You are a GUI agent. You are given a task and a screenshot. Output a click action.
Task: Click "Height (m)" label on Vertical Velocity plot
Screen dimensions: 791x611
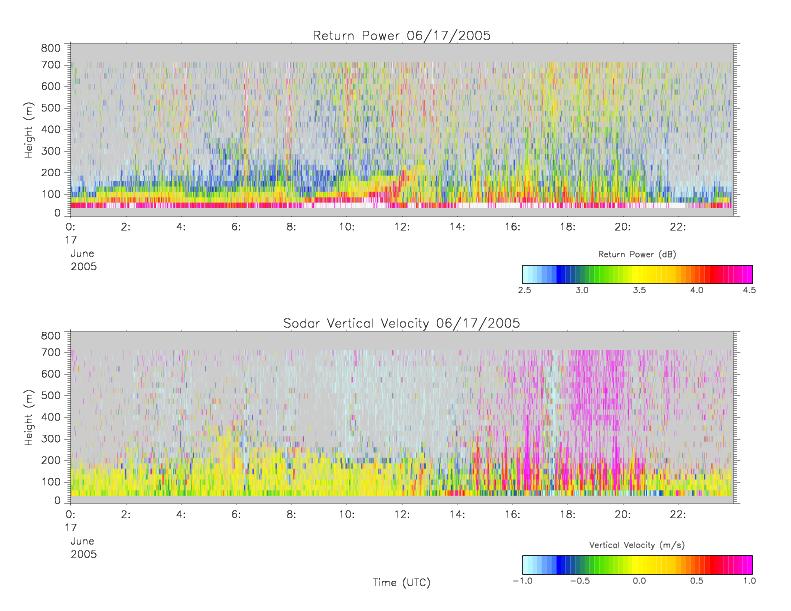29,417
